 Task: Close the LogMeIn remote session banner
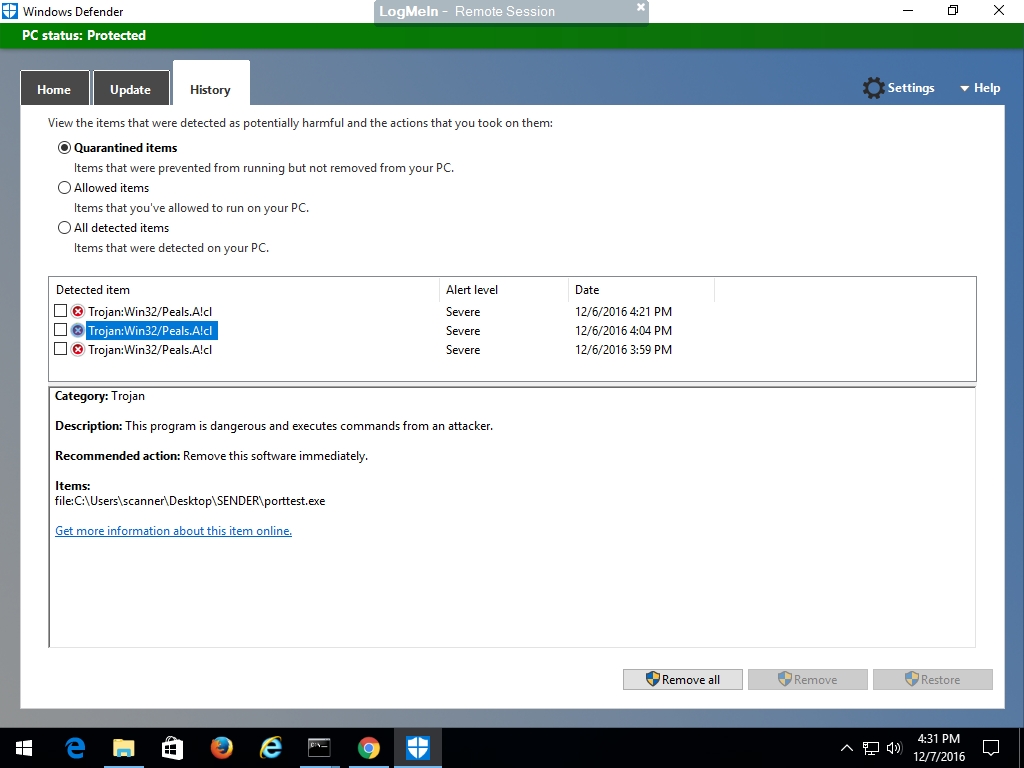[641, 7]
